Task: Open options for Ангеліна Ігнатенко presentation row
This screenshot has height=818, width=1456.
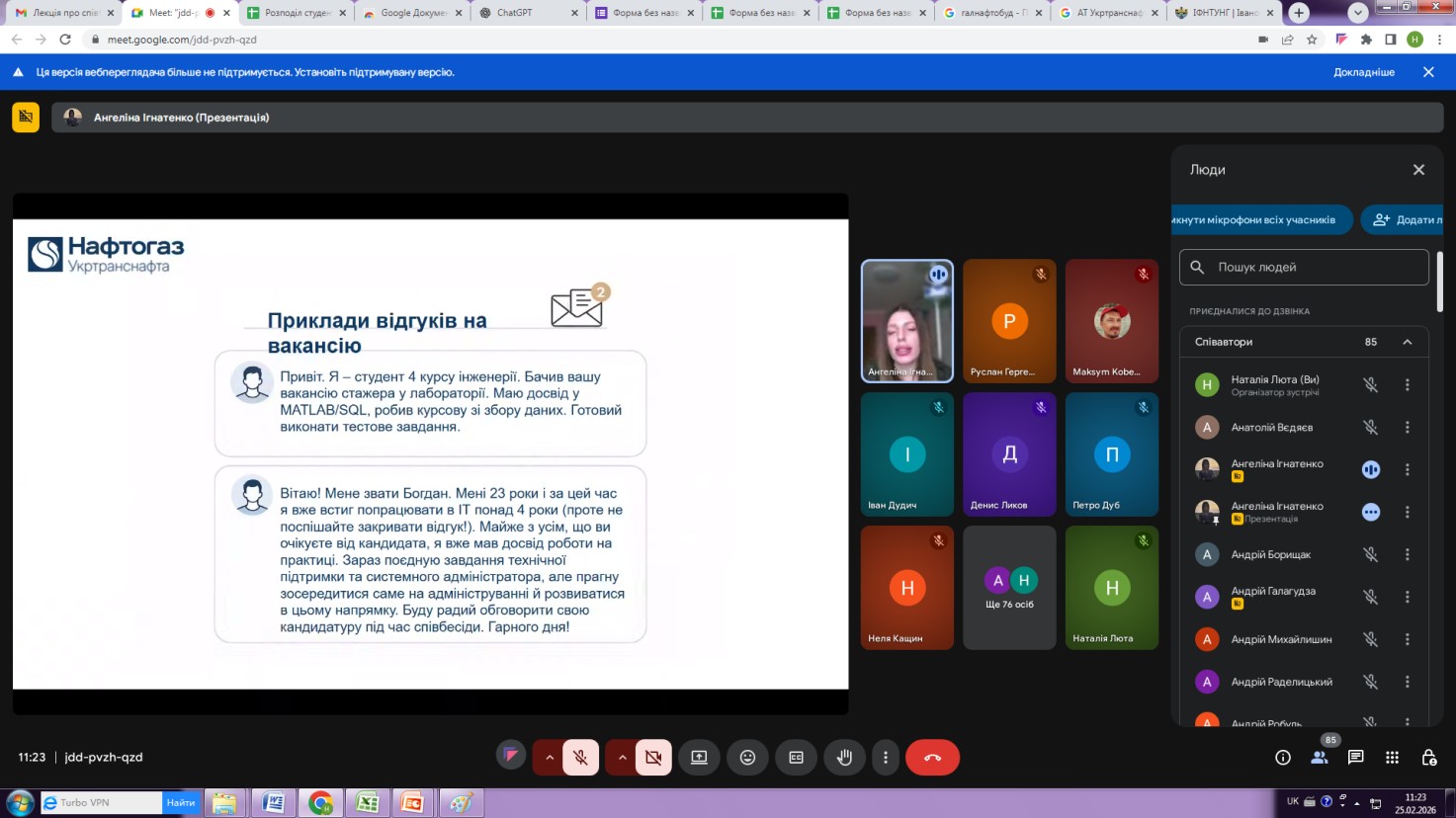Action: 1408,513
